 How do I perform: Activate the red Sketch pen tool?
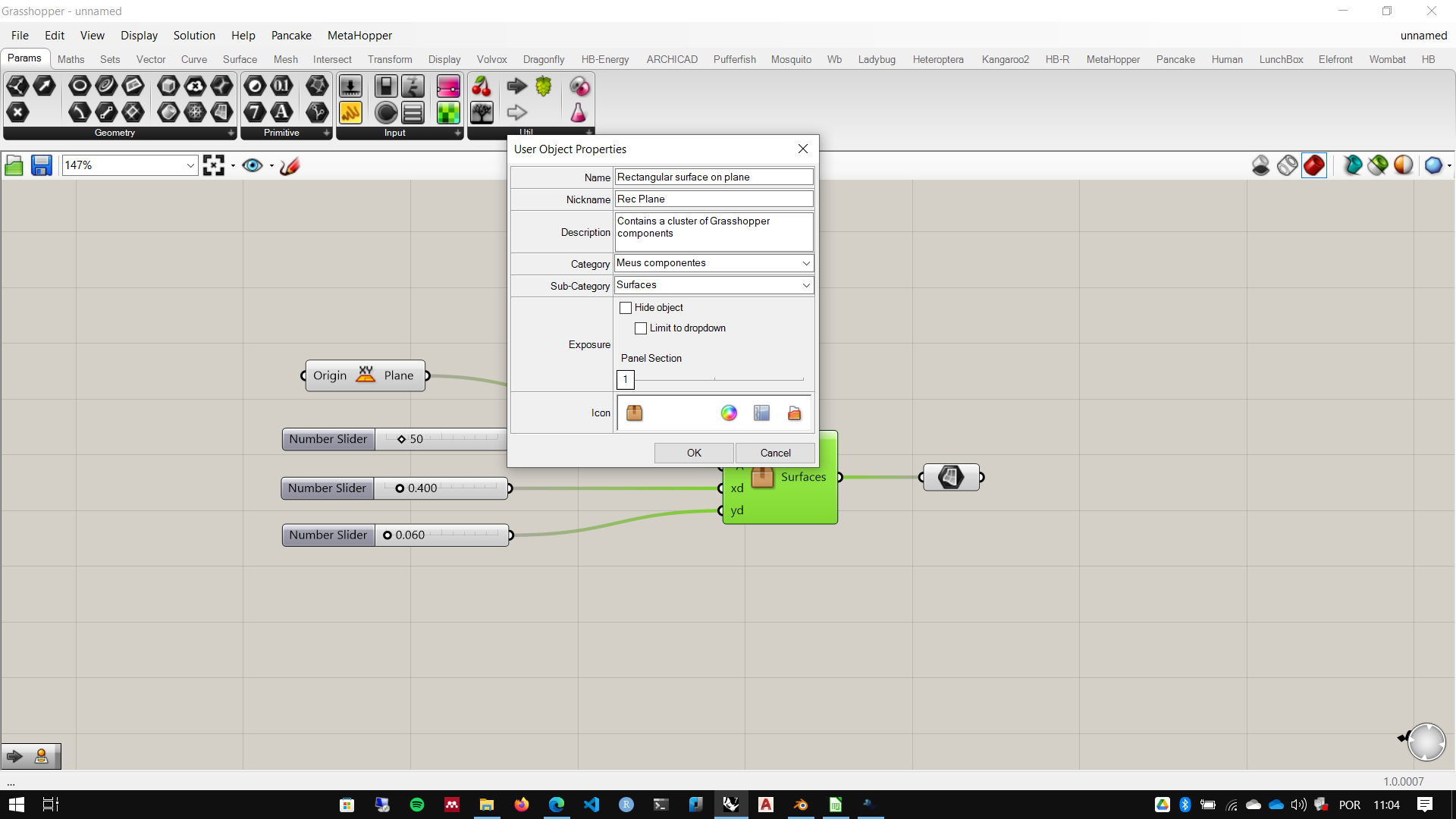coord(290,165)
